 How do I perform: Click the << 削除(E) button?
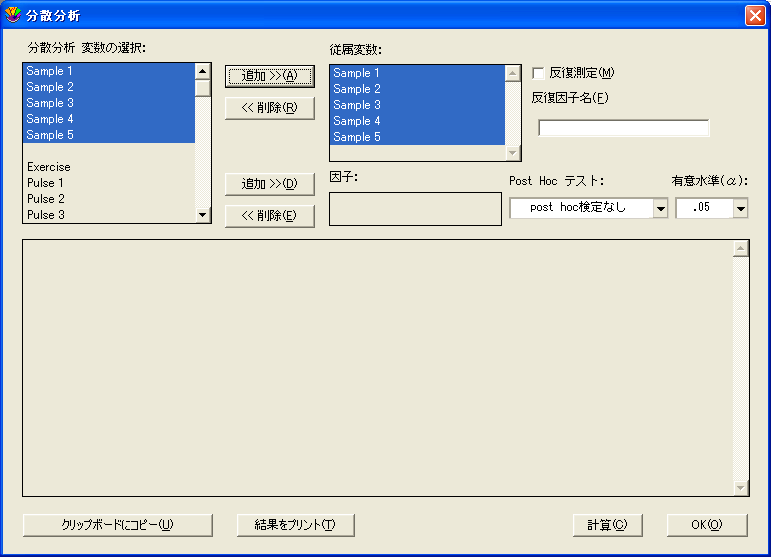[269, 216]
